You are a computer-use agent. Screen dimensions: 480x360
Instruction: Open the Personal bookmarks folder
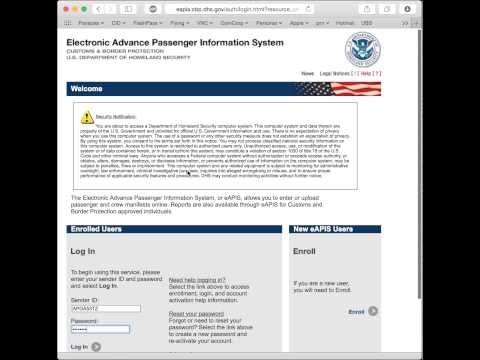coord(269,23)
